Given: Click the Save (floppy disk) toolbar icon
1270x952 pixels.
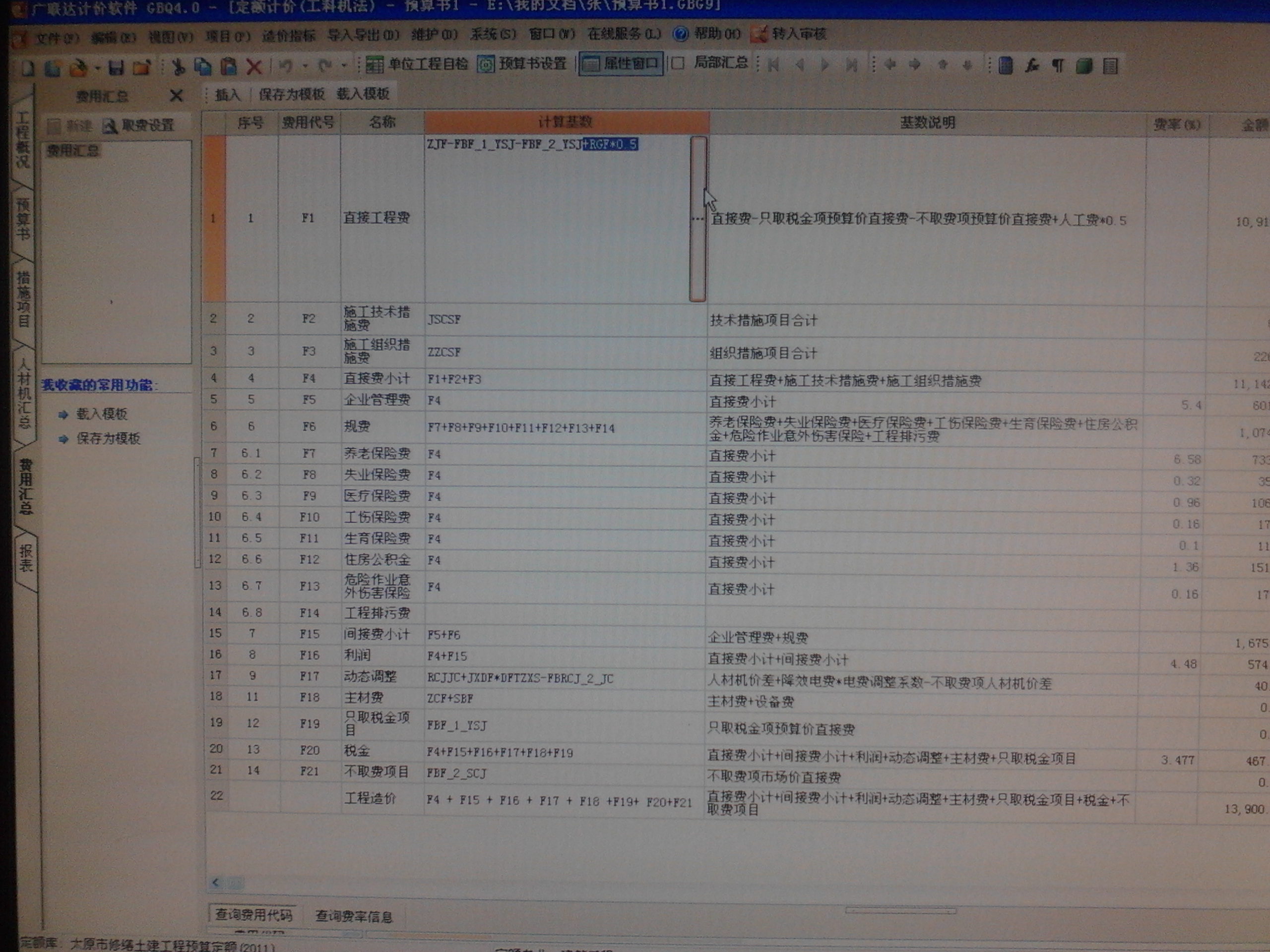Looking at the screenshot, I should click(x=116, y=68).
